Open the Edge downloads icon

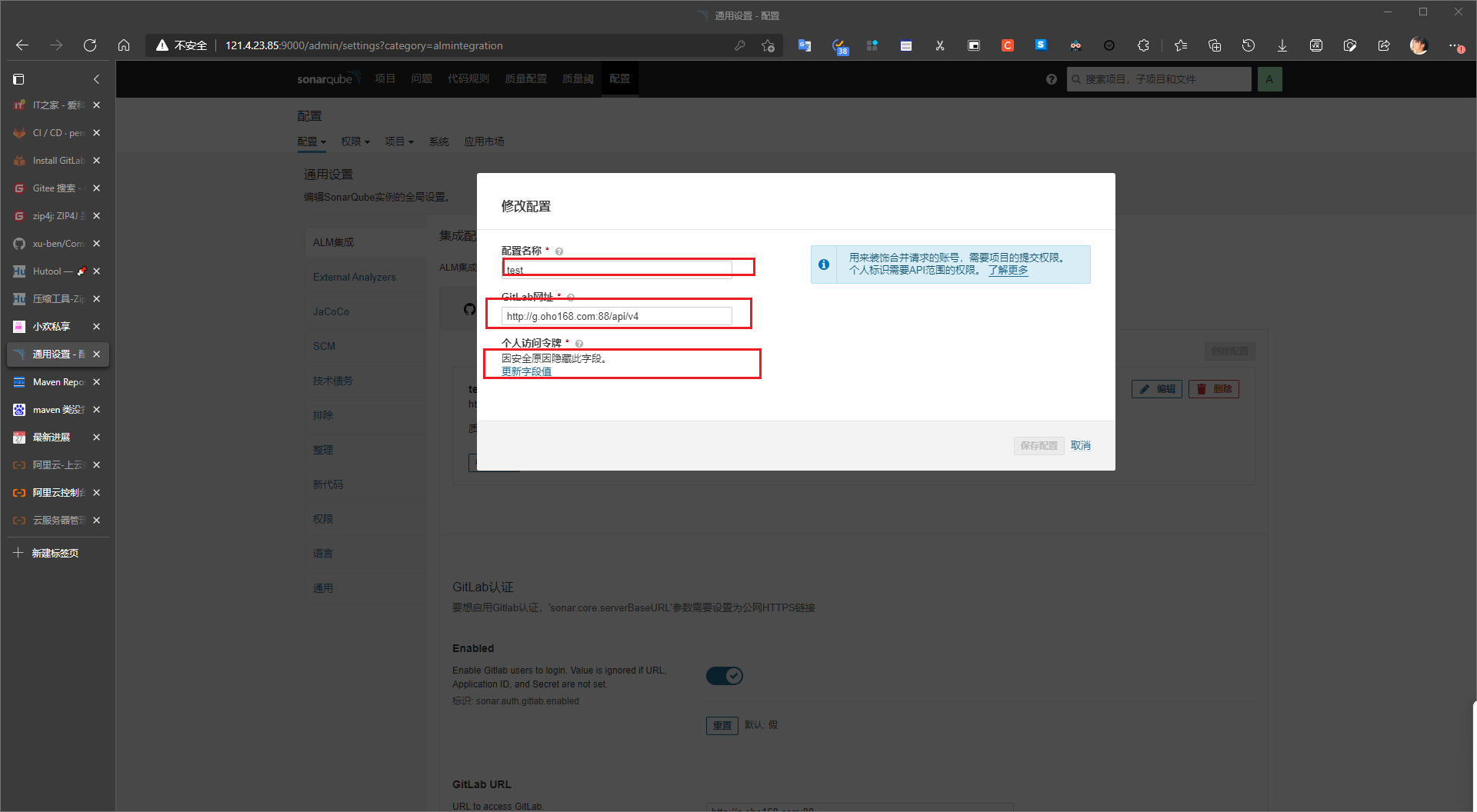(x=1282, y=45)
